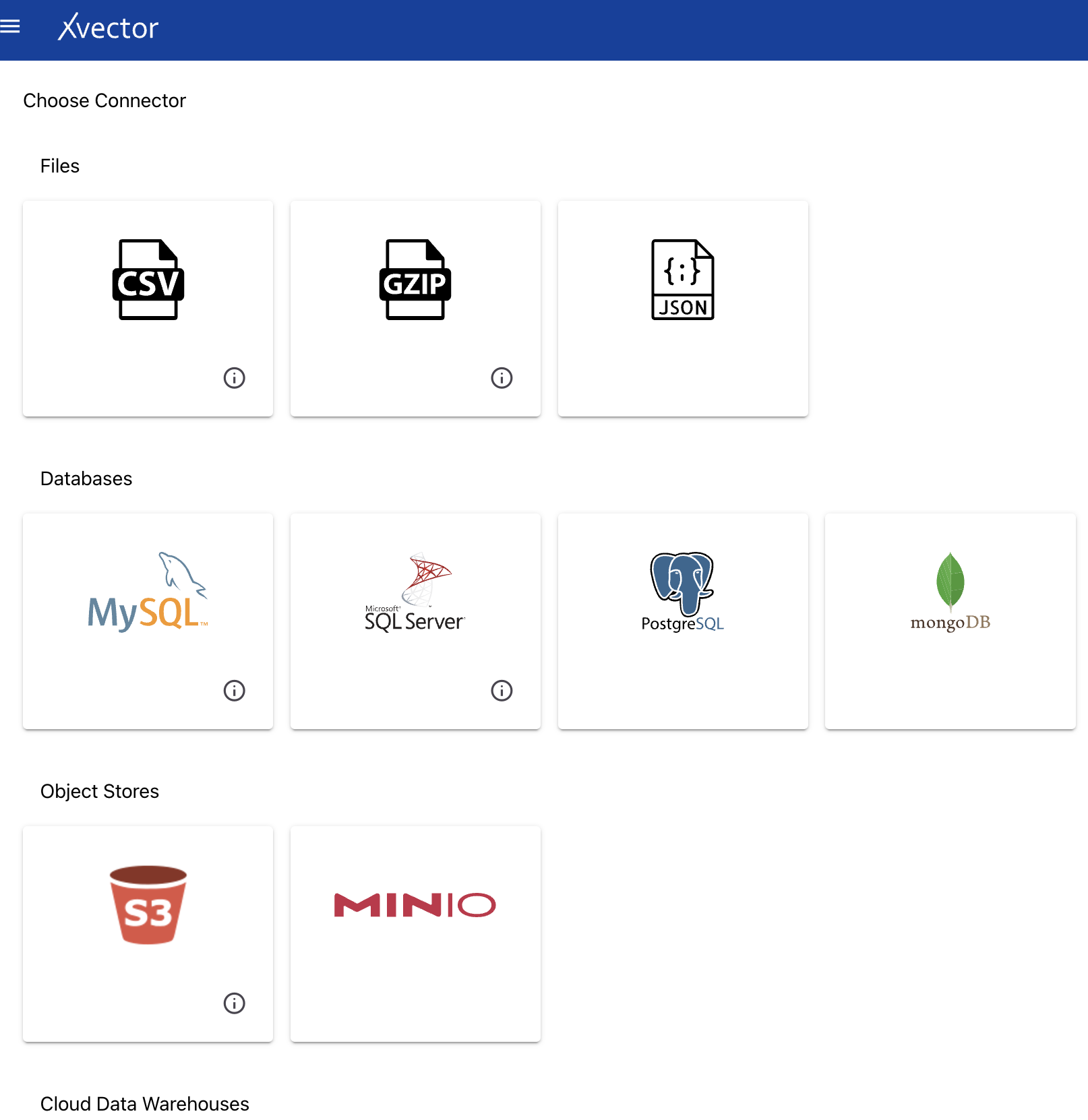
Task: Click the Cloud Data Warehouses label
Action: point(145,1104)
